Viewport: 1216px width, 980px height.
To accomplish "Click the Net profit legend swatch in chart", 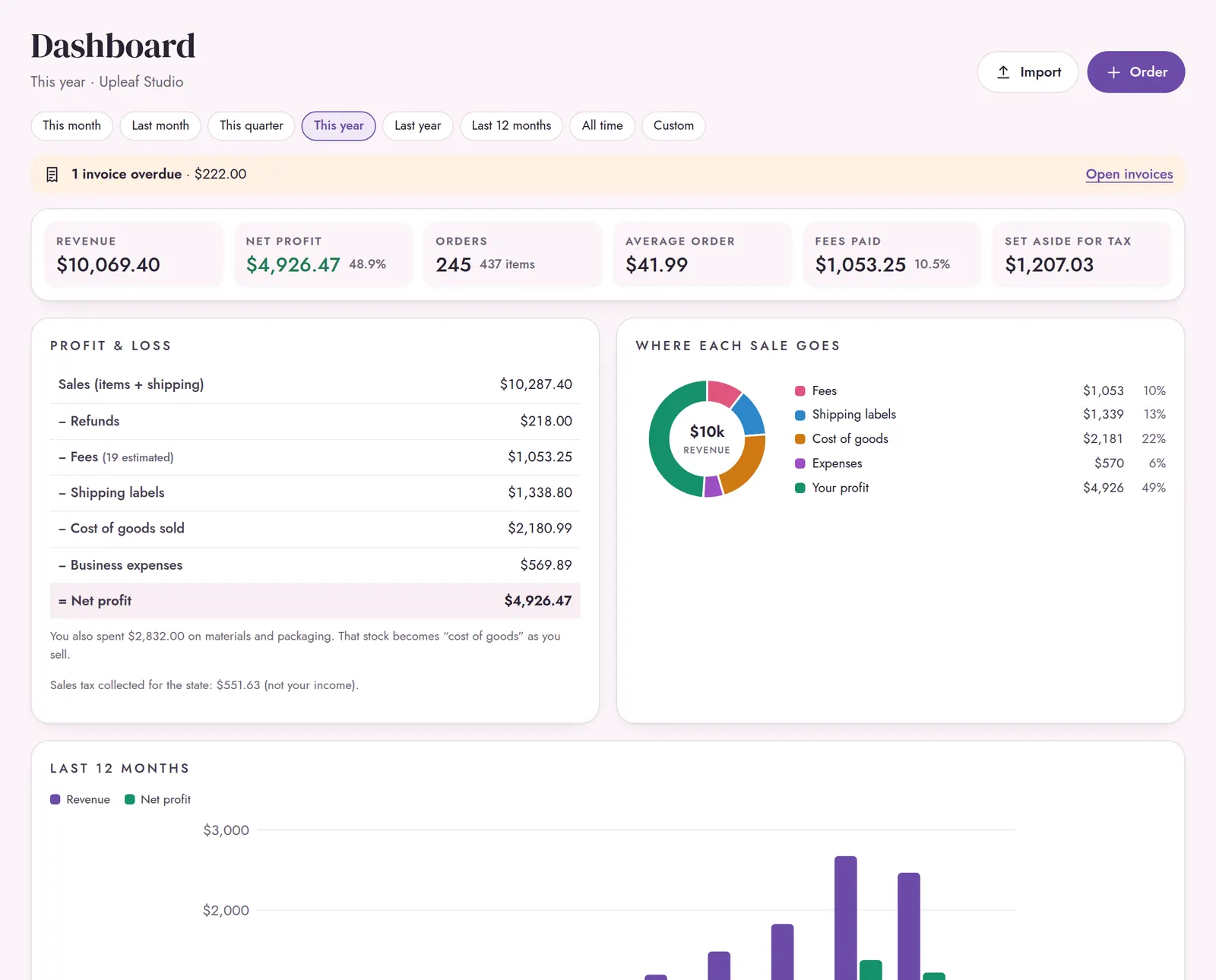I will coord(130,799).
